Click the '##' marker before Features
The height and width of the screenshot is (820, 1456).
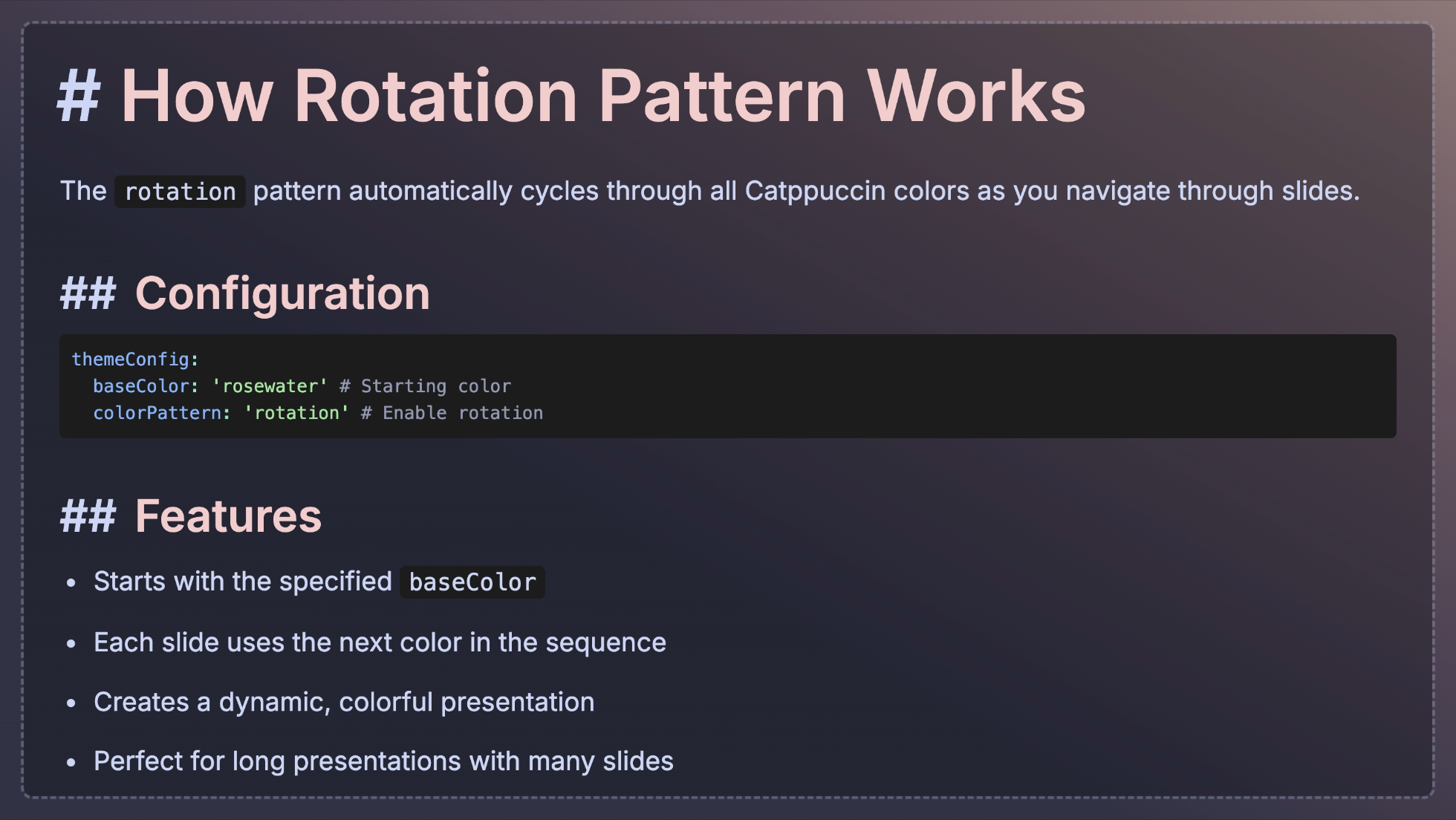click(88, 516)
